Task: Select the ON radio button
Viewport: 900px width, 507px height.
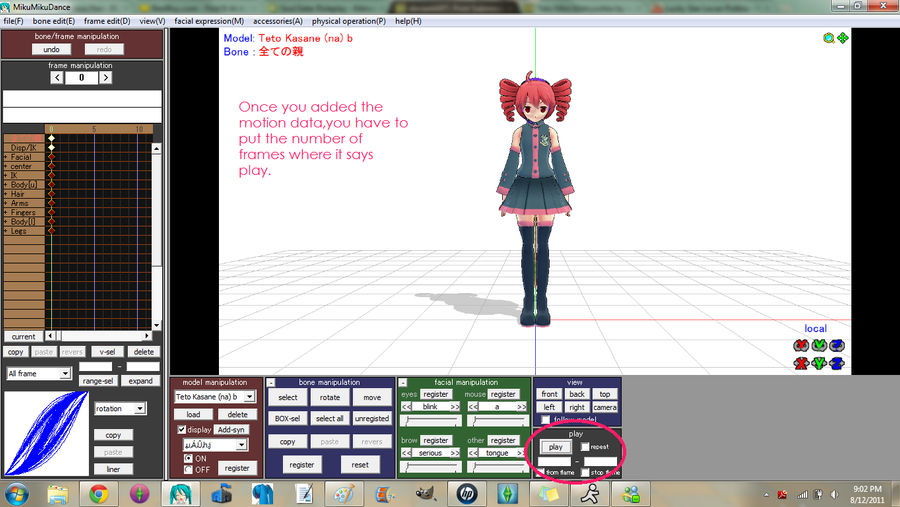Action: coord(188,458)
